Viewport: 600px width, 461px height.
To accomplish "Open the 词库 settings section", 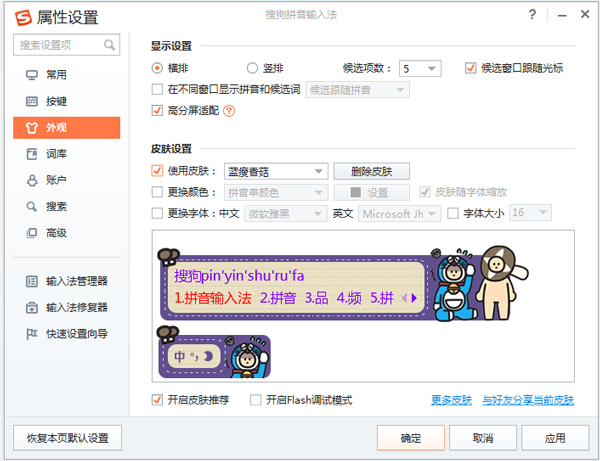I will [x=67, y=154].
